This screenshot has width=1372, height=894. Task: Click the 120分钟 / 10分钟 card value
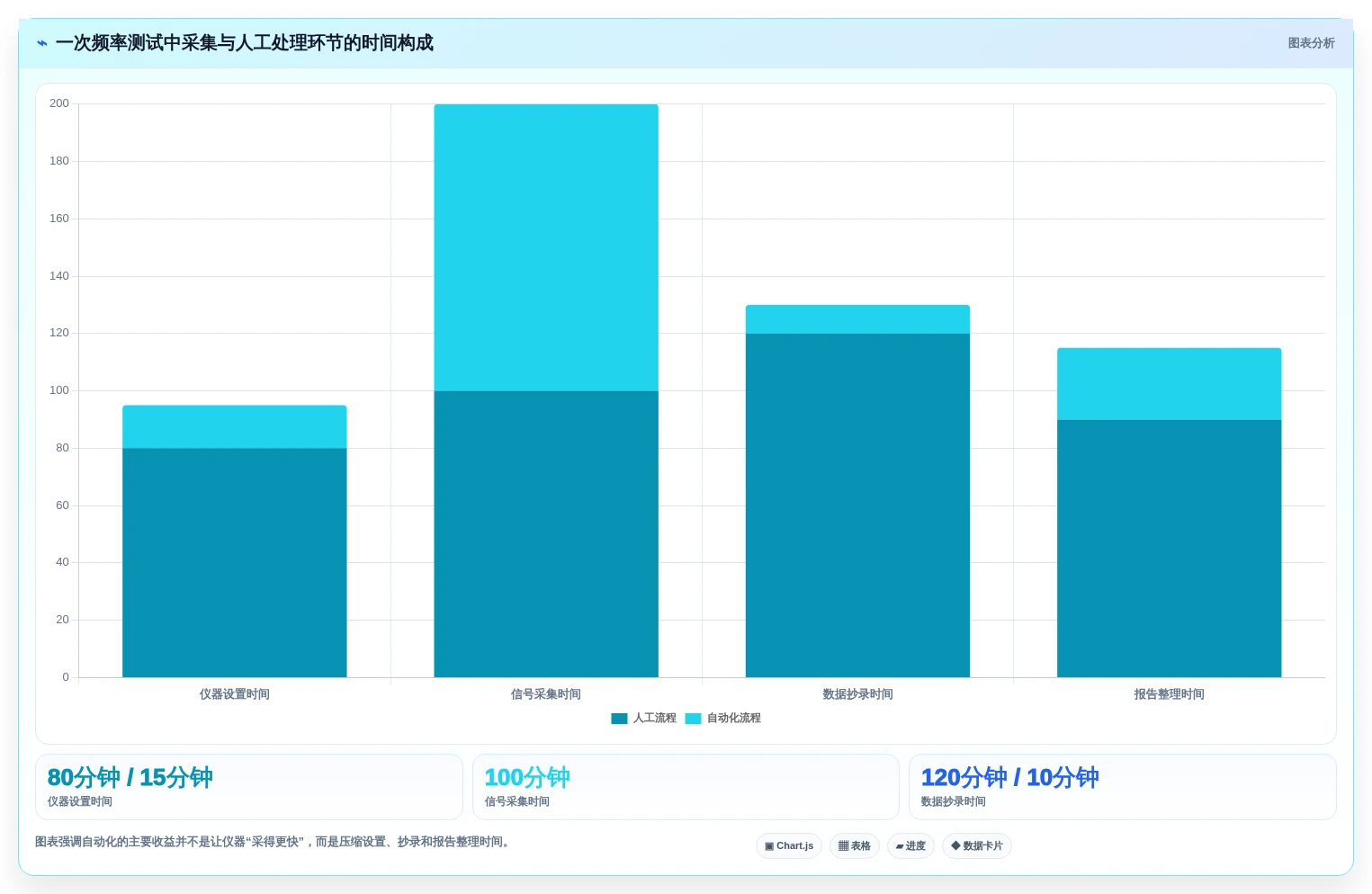[x=1009, y=778]
